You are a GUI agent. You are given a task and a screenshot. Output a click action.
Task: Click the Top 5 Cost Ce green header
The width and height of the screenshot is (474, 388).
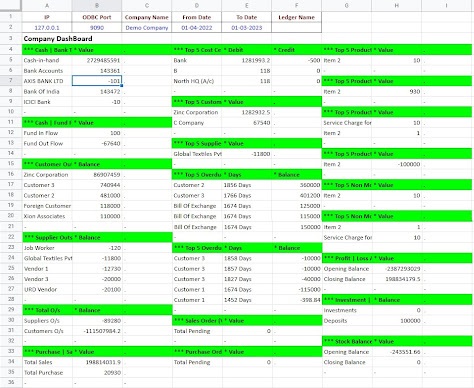tap(197, 50)
